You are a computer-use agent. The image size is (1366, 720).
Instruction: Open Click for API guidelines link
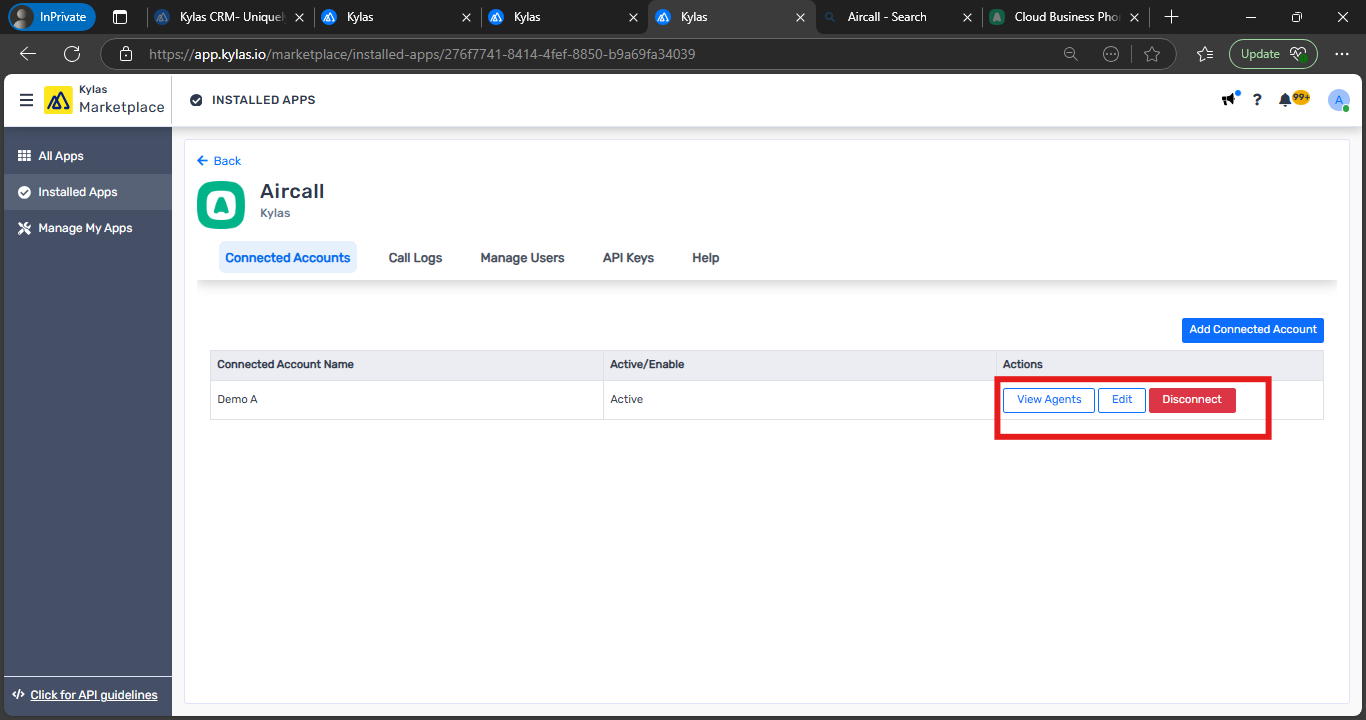point(94,695)
